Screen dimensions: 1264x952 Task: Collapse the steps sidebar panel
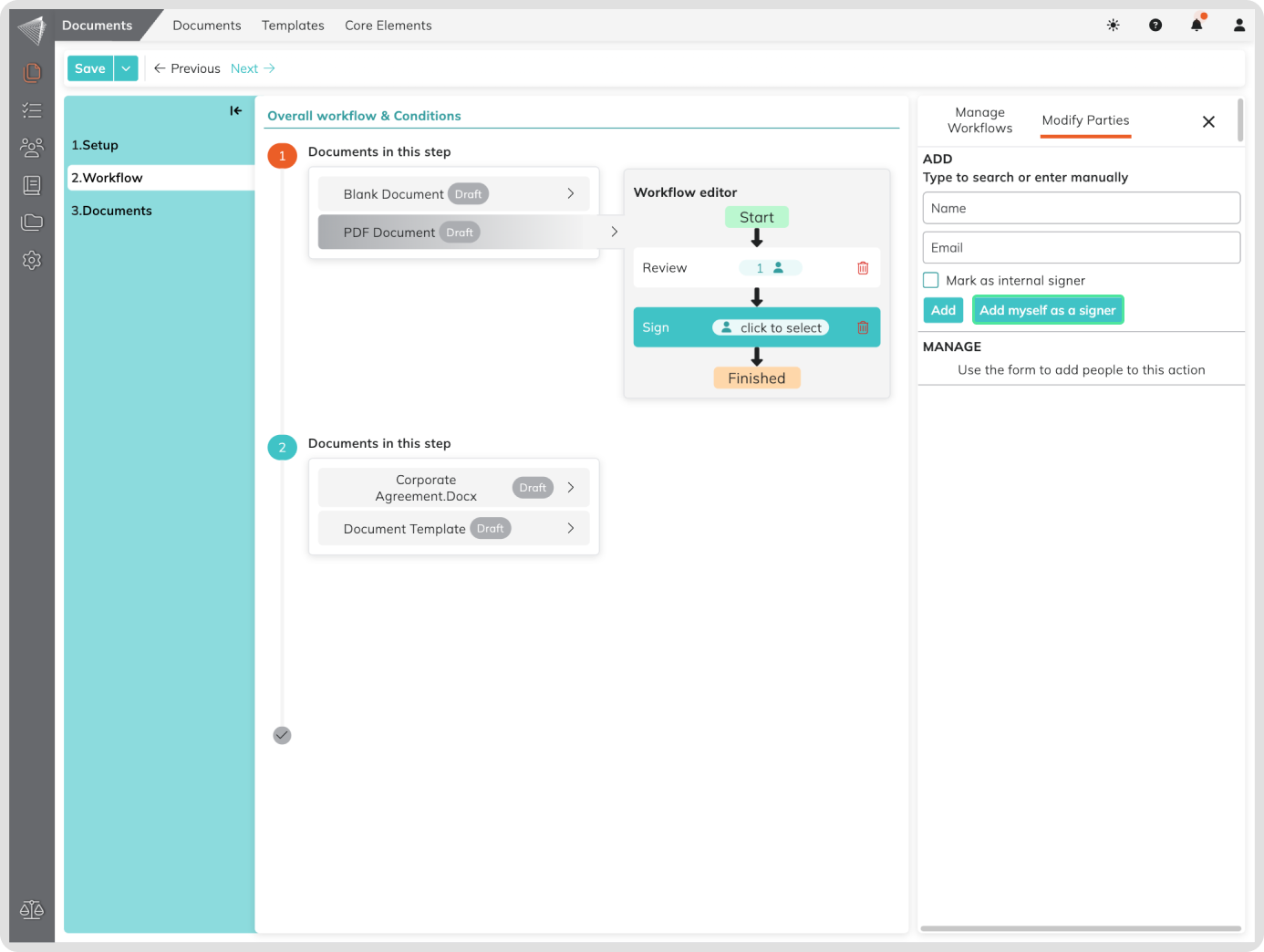click(235, 110)
